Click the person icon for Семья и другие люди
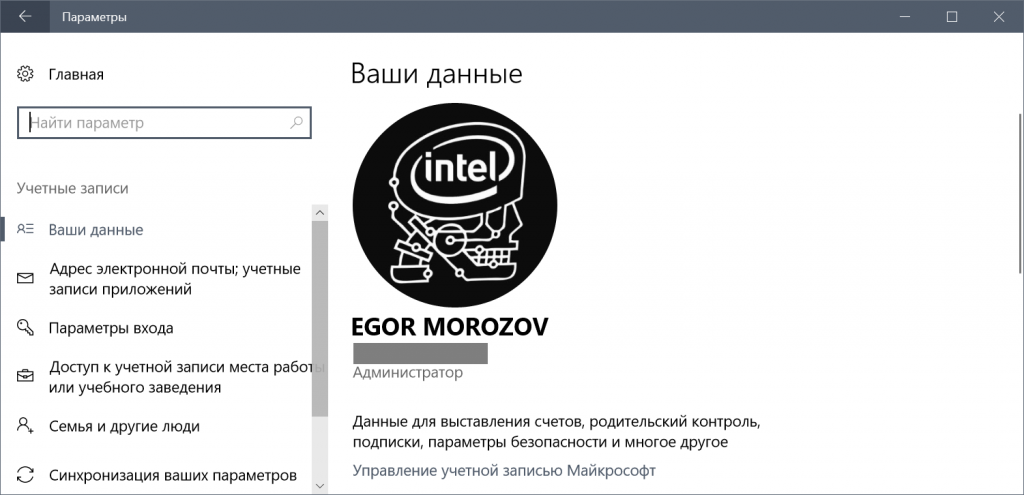This screenshot has height=495, width=1024. 26,426
